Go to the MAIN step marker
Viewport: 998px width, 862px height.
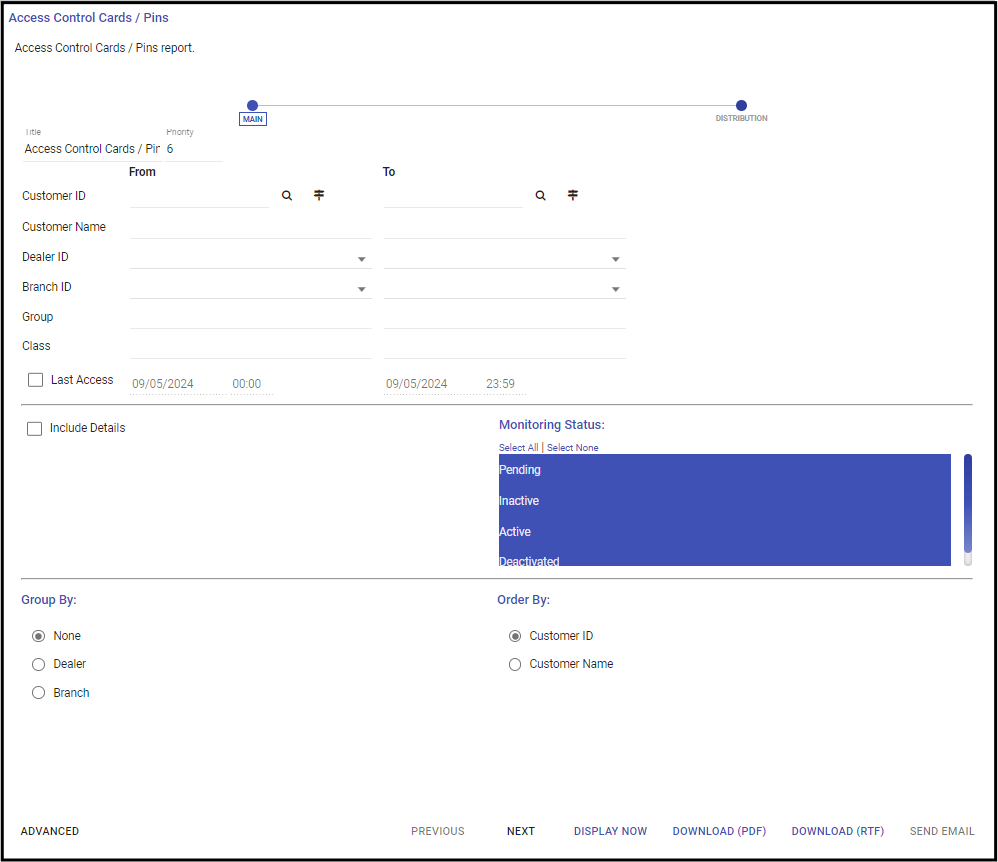tap(253, 106)
